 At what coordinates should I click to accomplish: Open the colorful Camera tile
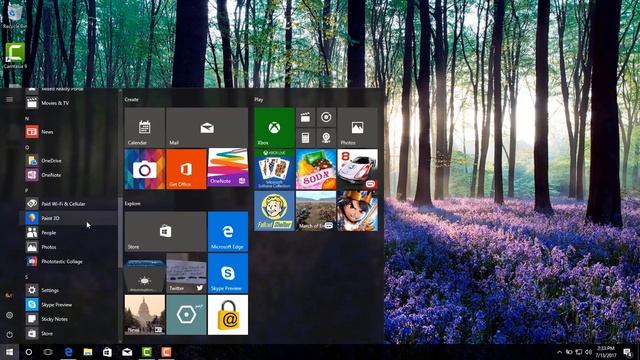click(x=144, y=169)
